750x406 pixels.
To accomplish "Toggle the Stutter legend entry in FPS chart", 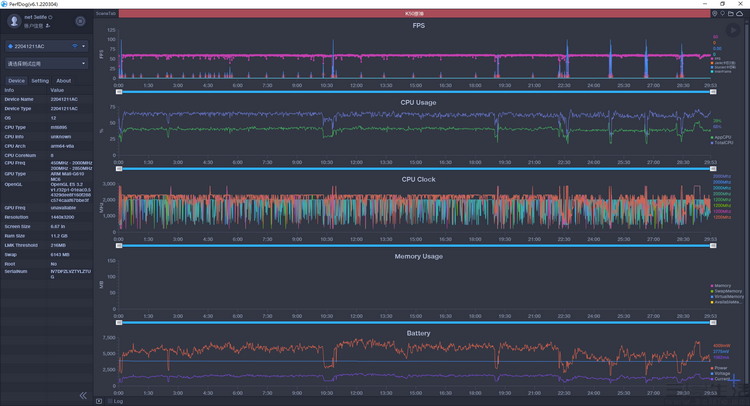I will click(723, 67).
